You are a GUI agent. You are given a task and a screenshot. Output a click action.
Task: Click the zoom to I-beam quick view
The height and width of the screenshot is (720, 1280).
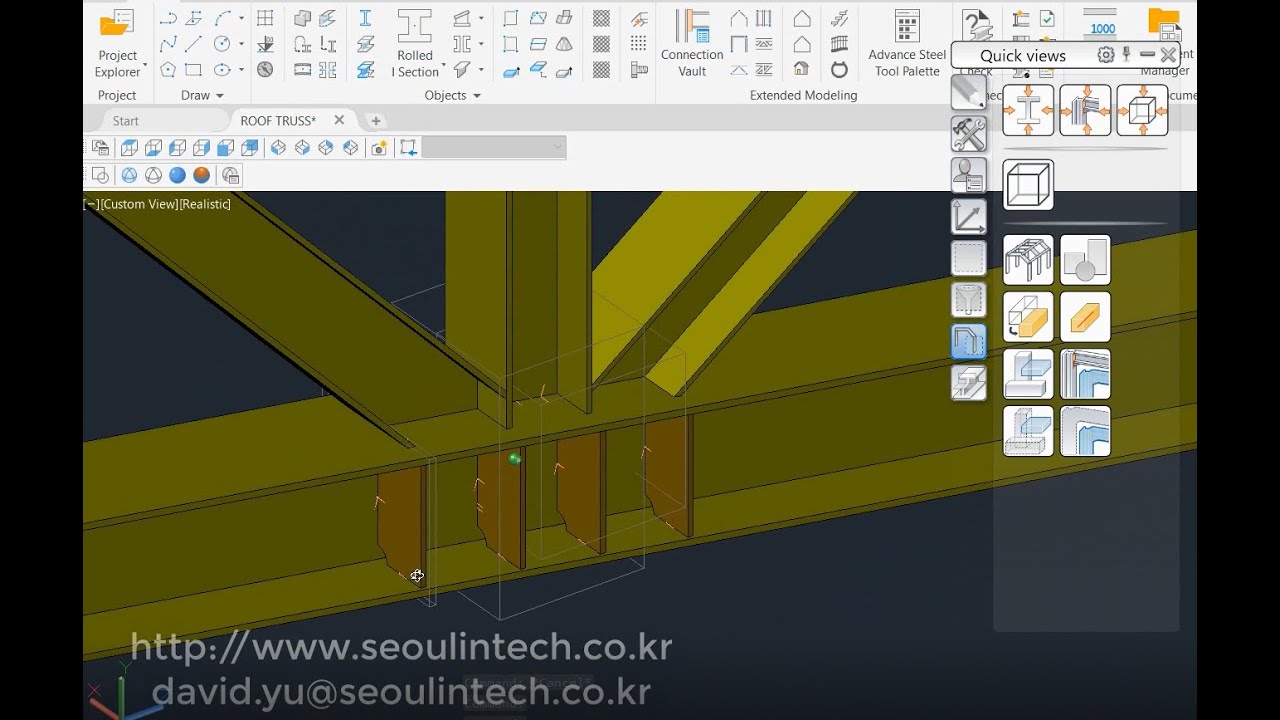click(x=1028, y=110)
